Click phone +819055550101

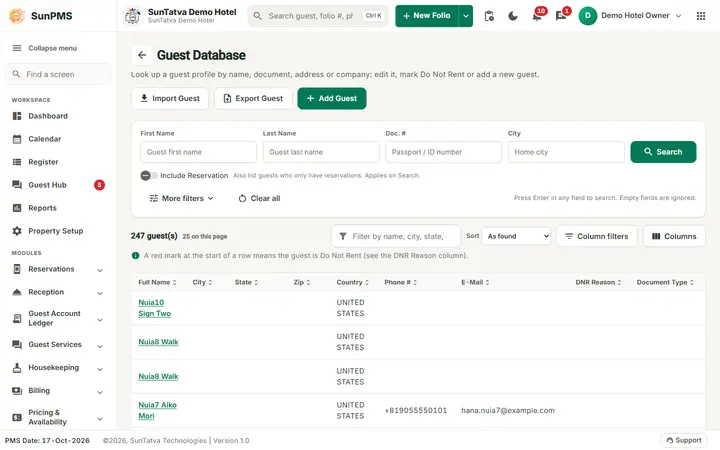point(416,411)
